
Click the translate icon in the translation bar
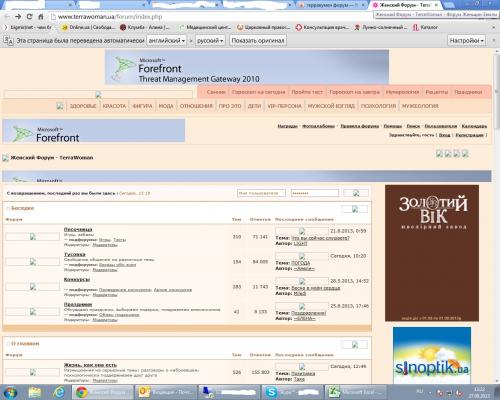(8, 40)
